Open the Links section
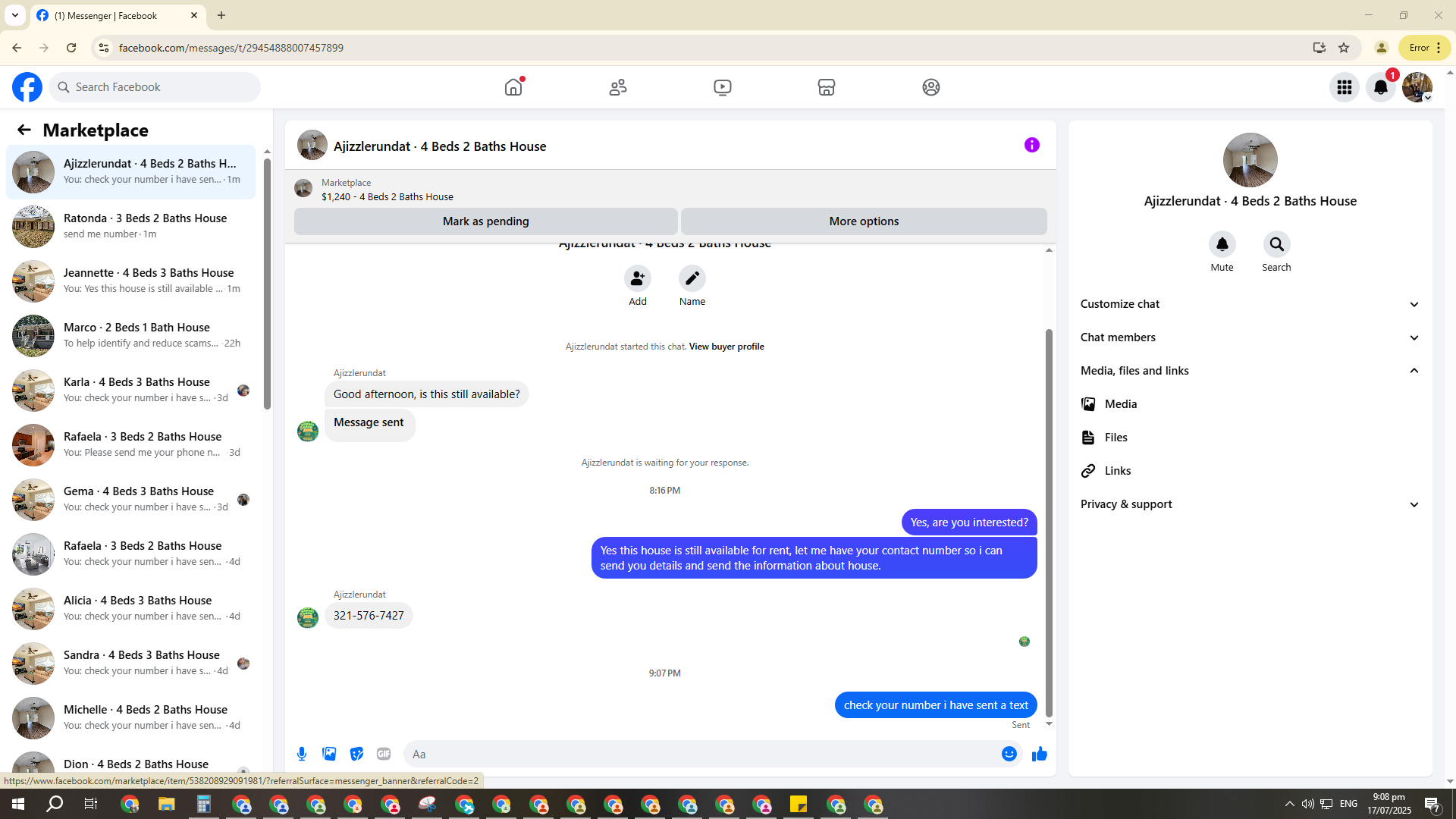The height and width of the screenshot is (819, 1456). click(1250, 471)
